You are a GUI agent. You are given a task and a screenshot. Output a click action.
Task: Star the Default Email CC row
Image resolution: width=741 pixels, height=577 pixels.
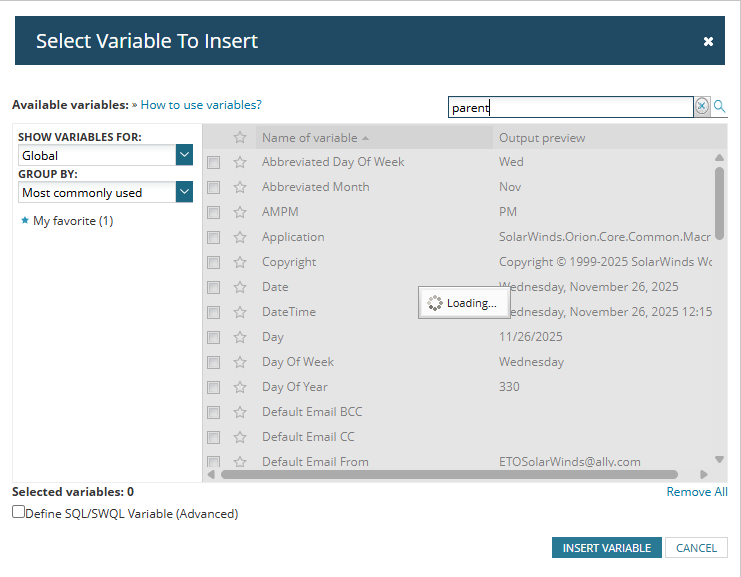click(240, 438)
